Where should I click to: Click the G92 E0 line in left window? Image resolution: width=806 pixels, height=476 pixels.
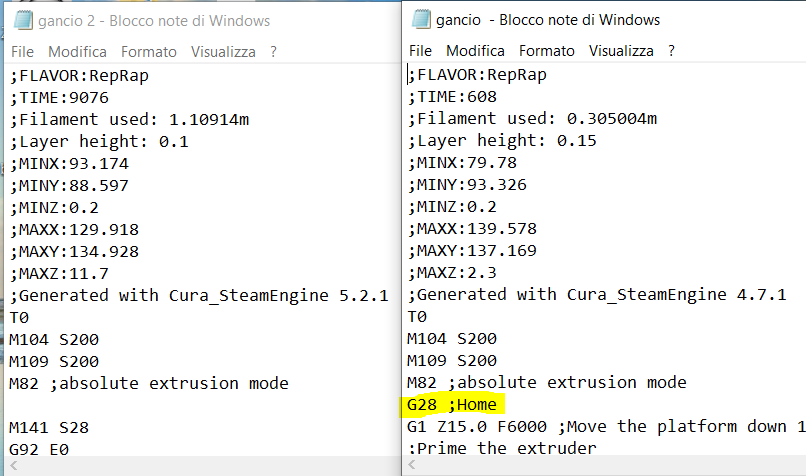point(39,450)
